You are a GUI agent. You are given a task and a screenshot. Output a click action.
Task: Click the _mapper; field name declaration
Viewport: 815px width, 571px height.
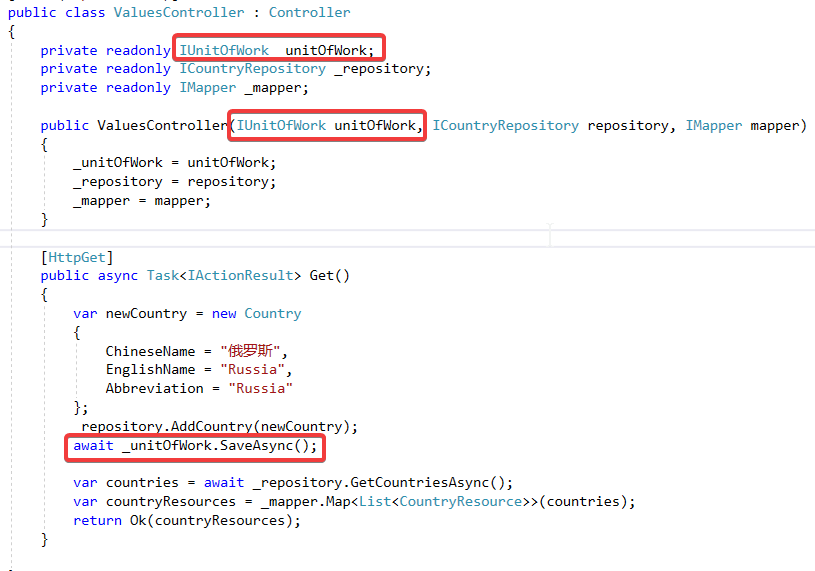277,88
